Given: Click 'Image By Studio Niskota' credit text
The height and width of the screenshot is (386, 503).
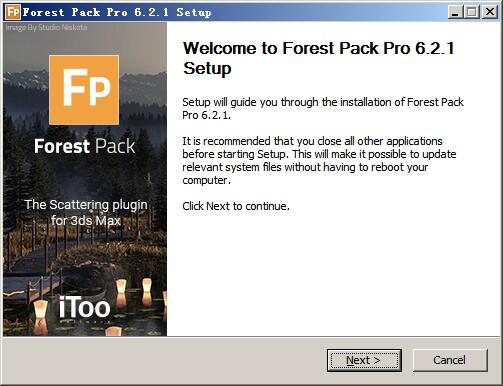Looking at the screenshot, I should (47, 27).
